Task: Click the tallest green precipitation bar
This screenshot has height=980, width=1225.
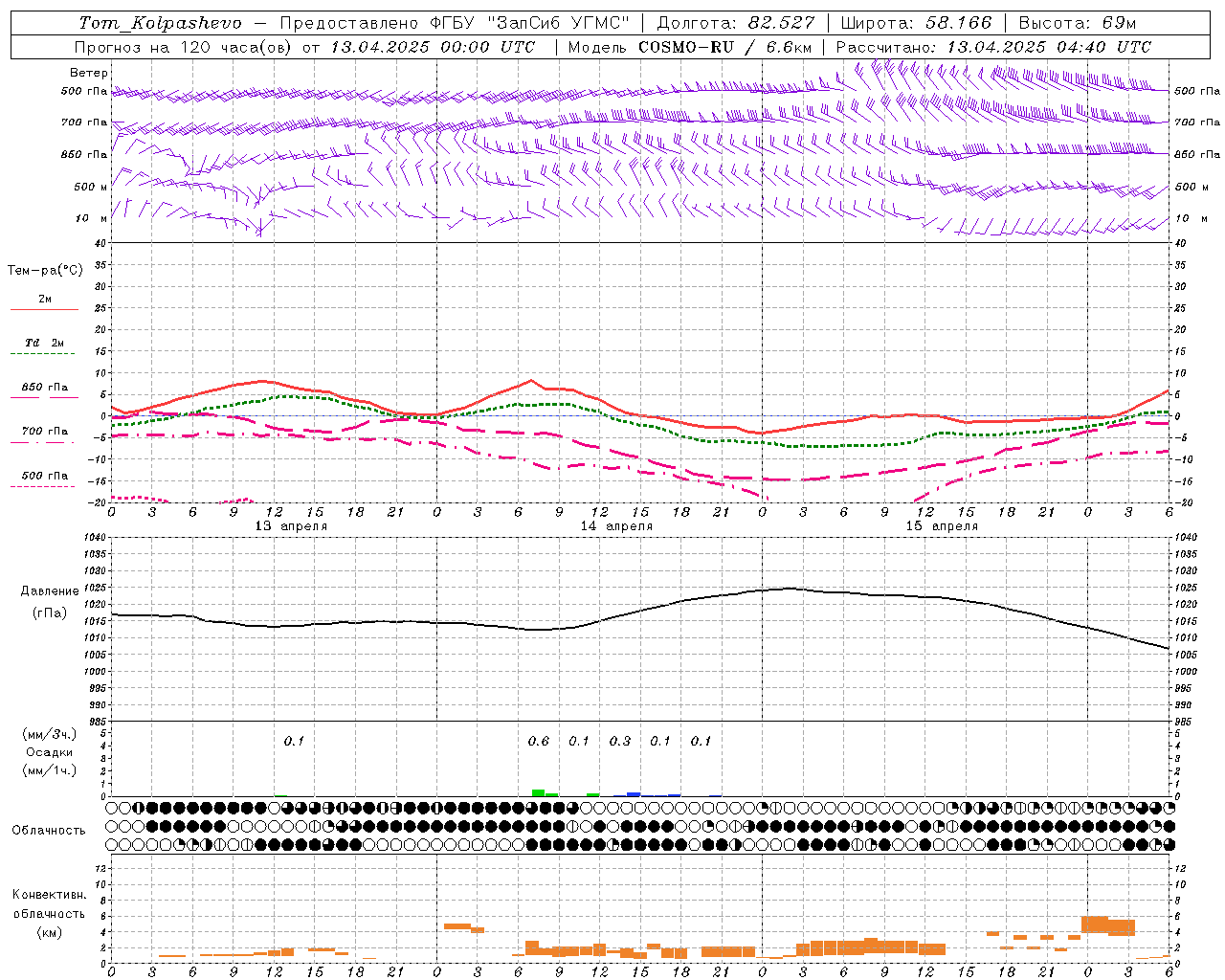Action: [x=538, y=792]
